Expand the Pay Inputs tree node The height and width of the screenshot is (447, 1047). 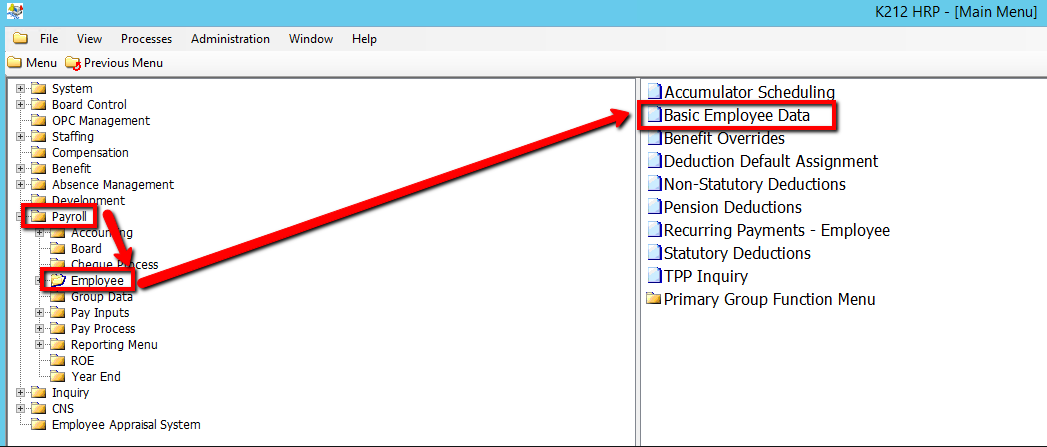[40, 313]
